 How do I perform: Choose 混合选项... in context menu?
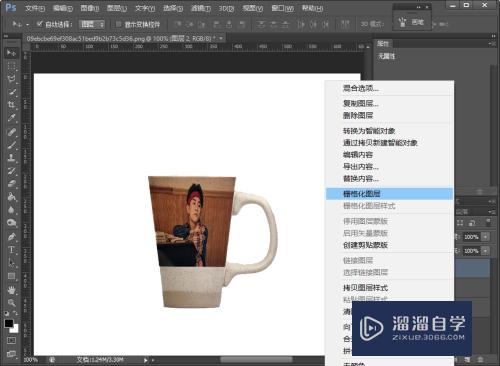coord(389,88)
